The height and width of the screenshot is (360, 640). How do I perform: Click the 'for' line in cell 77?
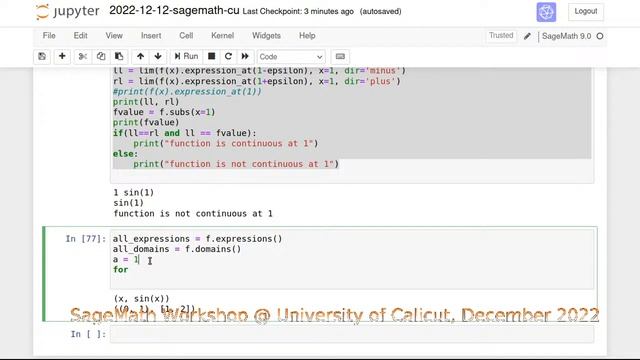pyautogui.click(x=120, y=270)
